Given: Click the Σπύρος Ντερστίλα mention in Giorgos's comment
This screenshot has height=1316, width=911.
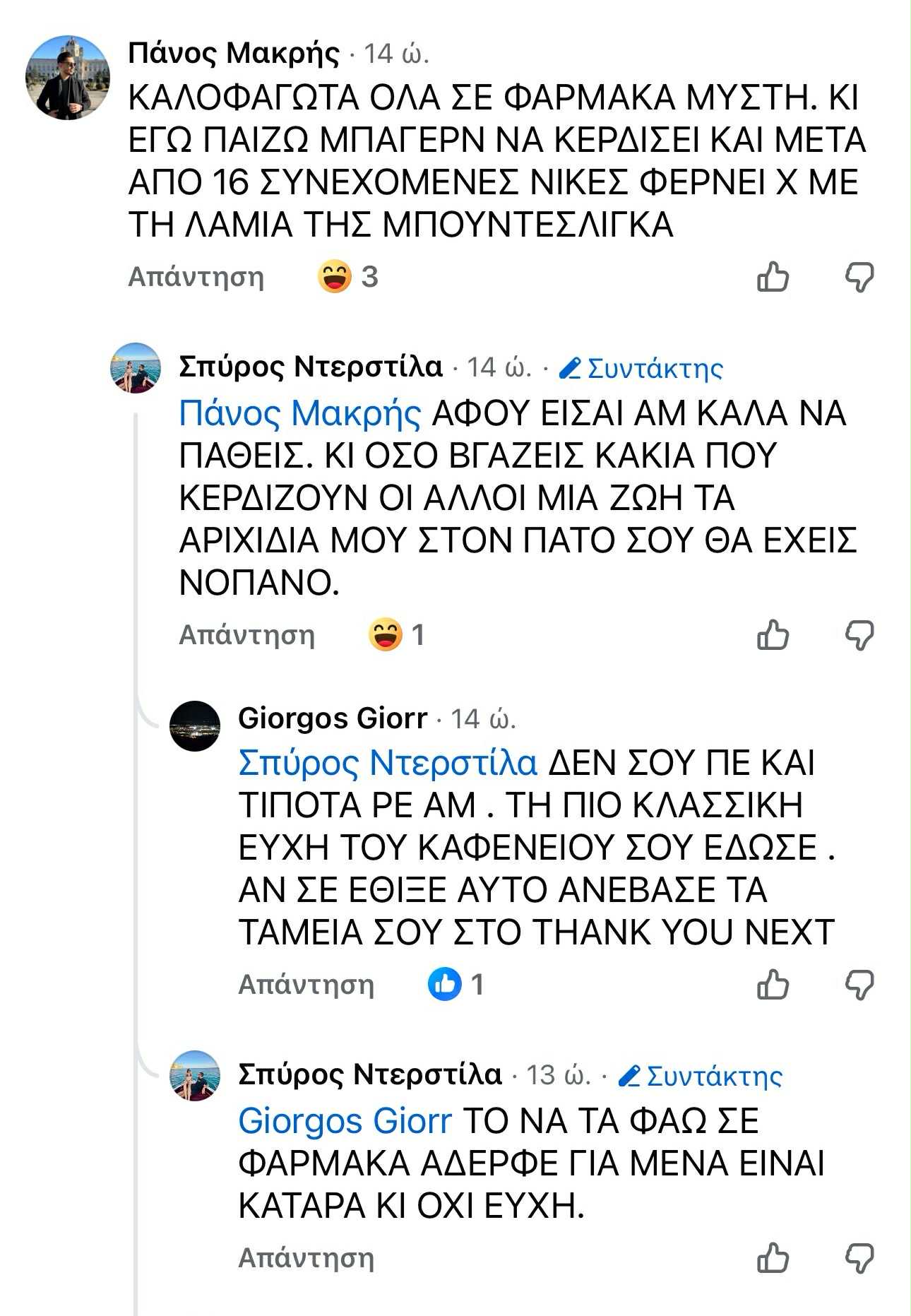Looking at the screenshot, I should 388,762.
